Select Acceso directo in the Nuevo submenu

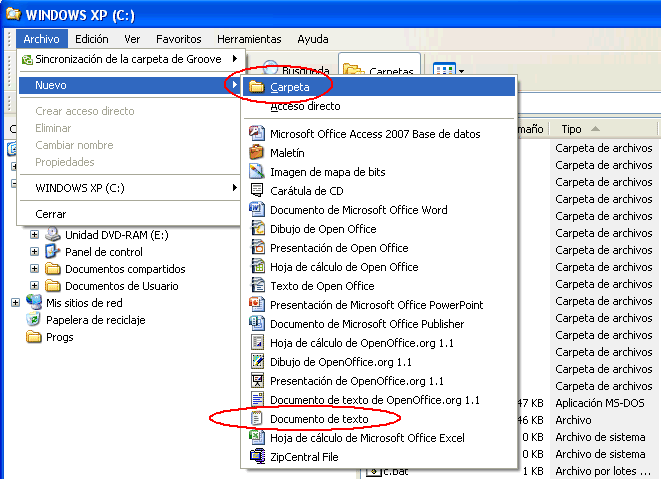(x=305, y=106)
